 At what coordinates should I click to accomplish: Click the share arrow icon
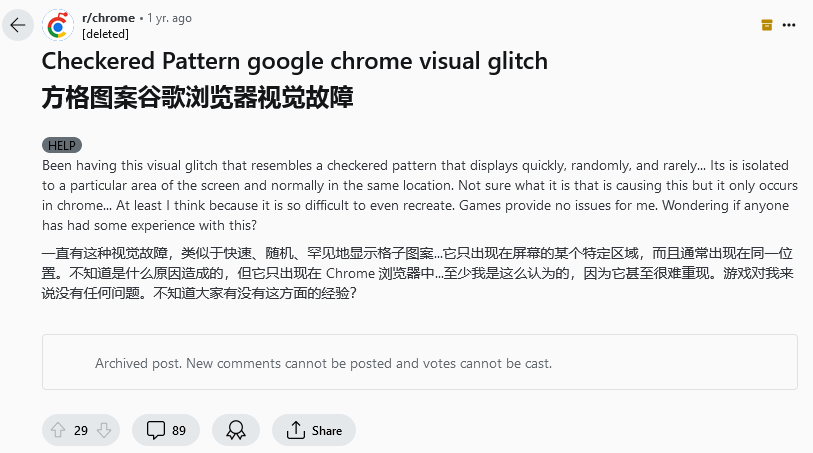click(295, 431)
